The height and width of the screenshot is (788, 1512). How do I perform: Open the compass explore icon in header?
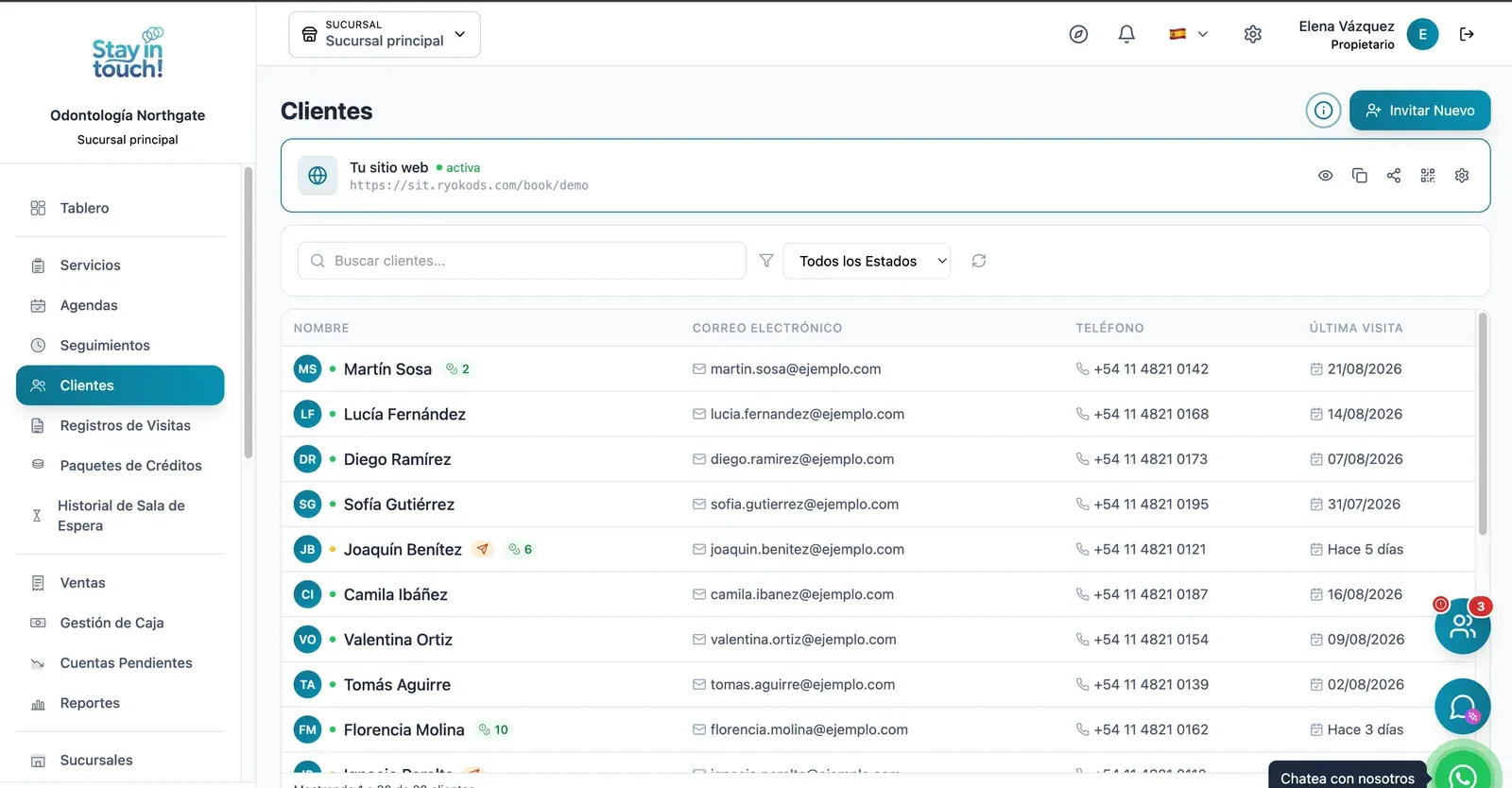pyautogui.click(x=1078, y=34)
